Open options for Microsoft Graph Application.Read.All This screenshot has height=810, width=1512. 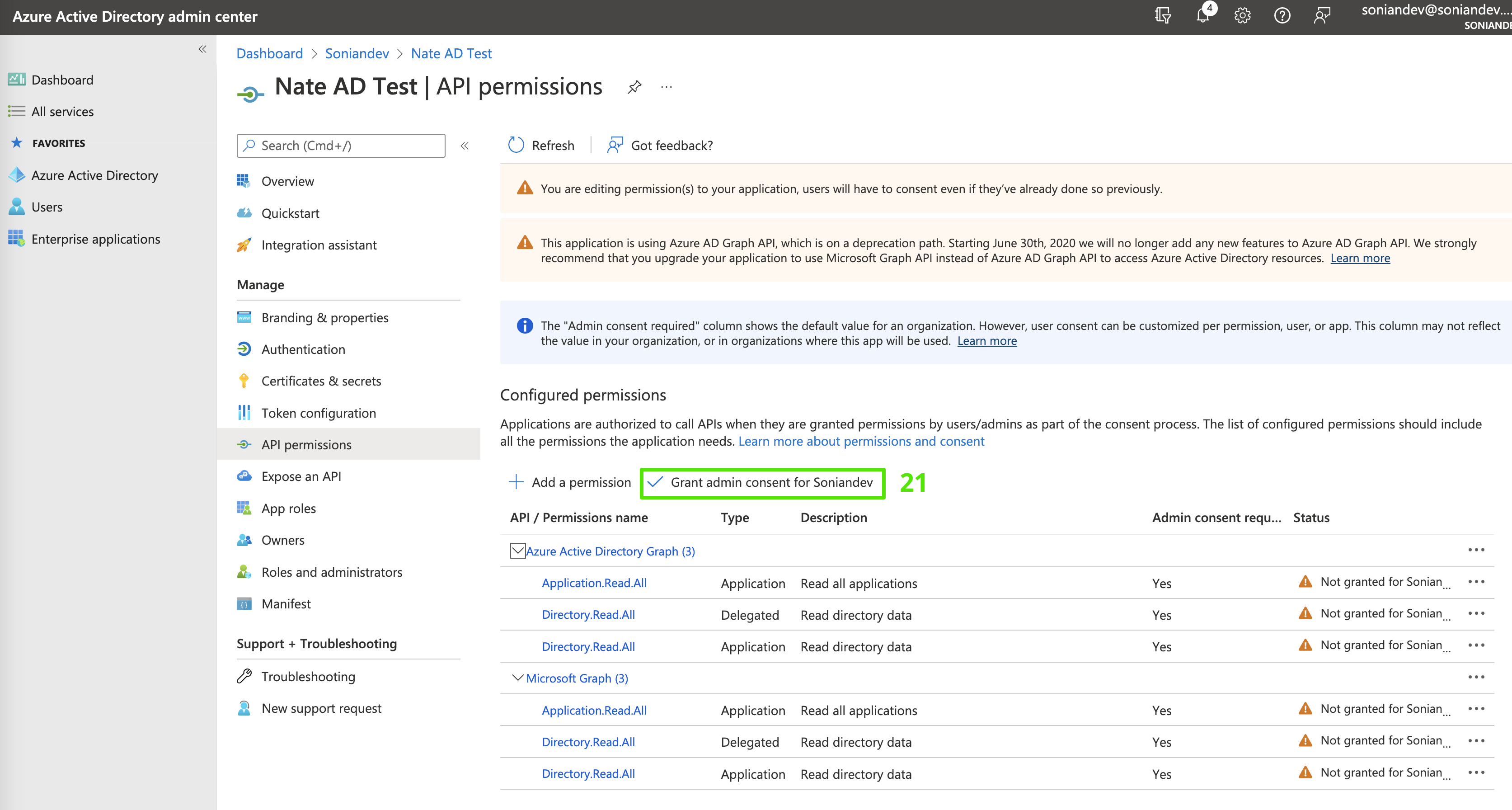pyautogui.click(x=1475, y=708)
